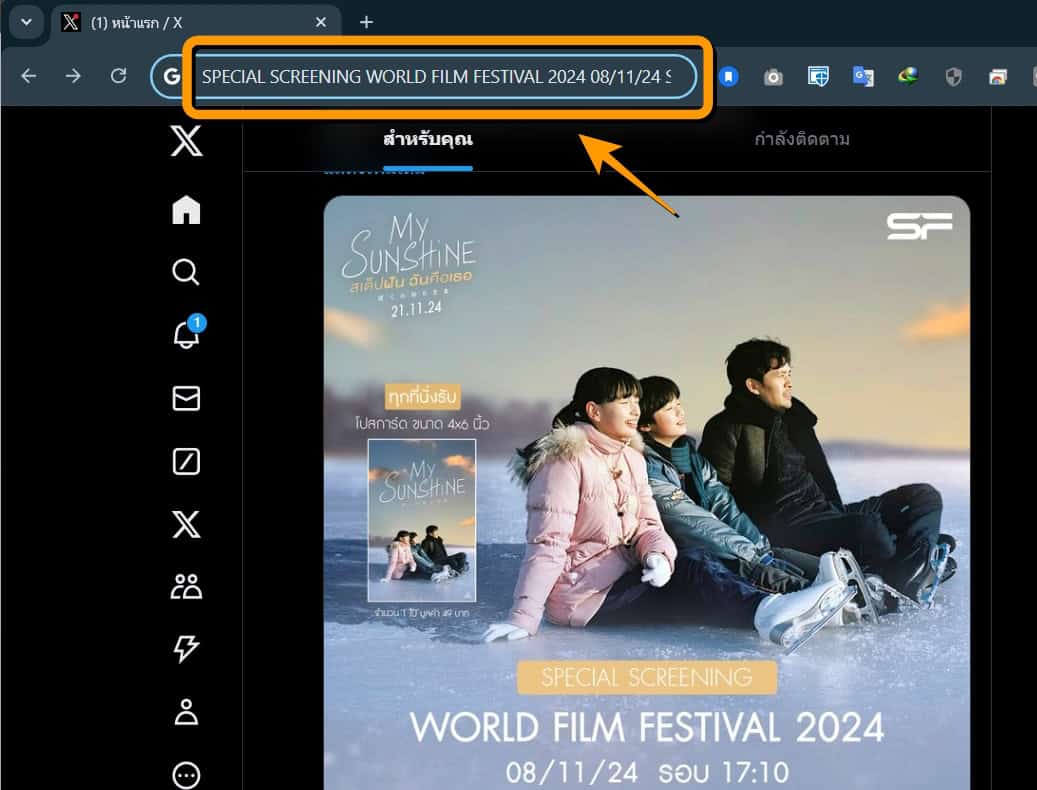Image resolution: width=1037 pixels, height=790 pixels.
Task: Open Communities people icon in the sidebar
Action: (x=186, y=587)
